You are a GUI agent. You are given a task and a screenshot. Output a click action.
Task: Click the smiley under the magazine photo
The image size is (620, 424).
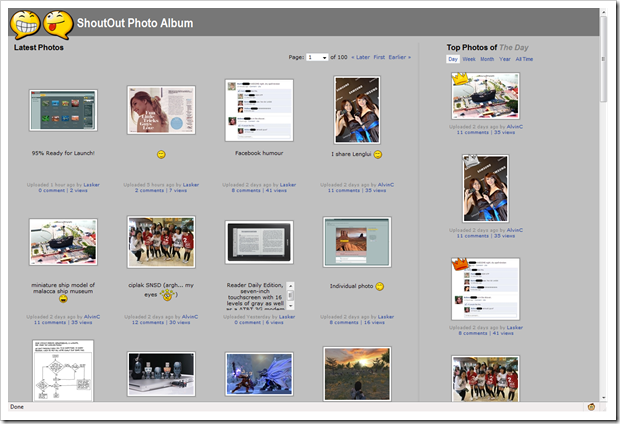click(161, 154)
